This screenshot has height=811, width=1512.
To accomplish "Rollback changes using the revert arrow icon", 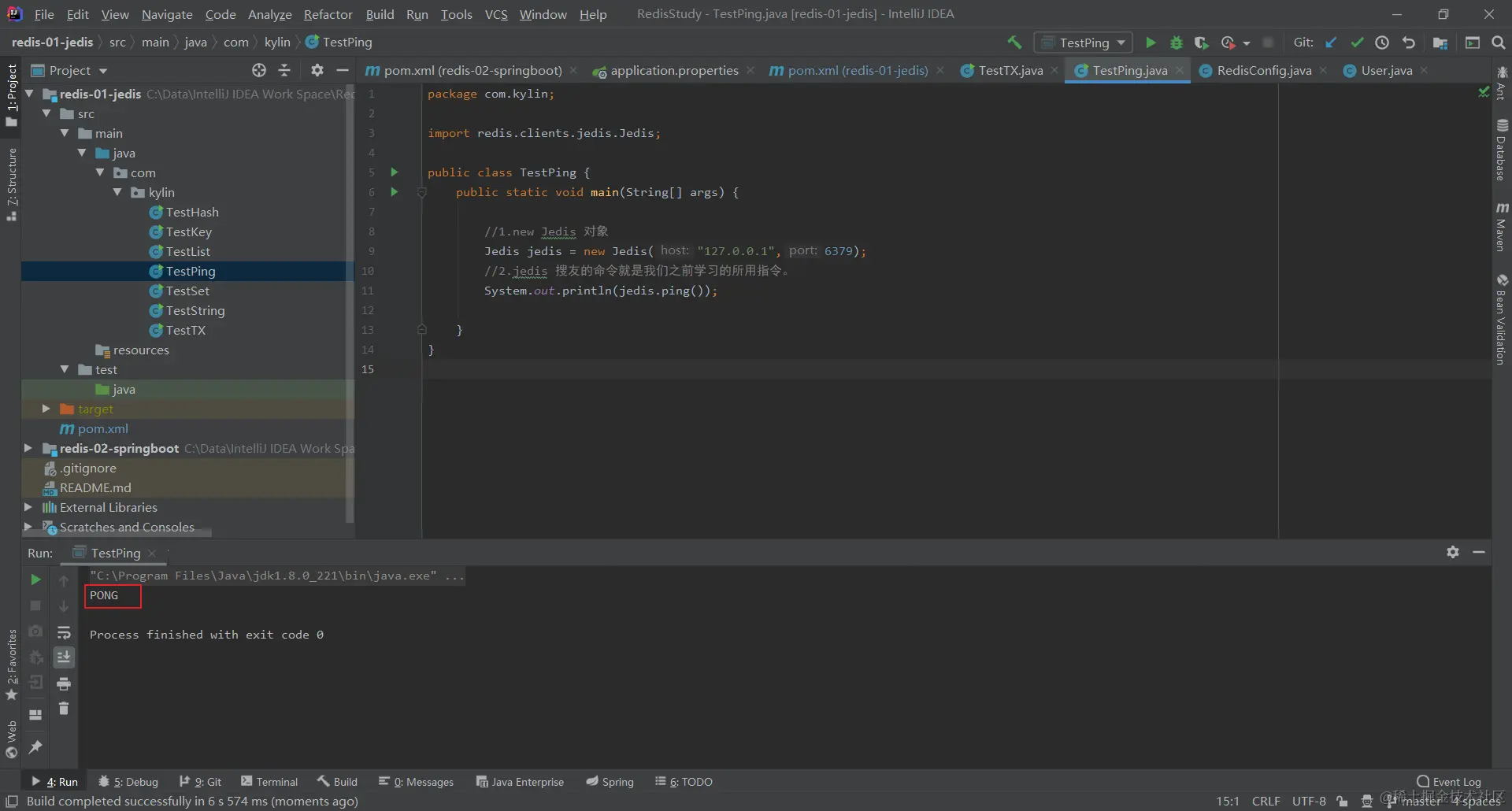I will click(1409, 43).
